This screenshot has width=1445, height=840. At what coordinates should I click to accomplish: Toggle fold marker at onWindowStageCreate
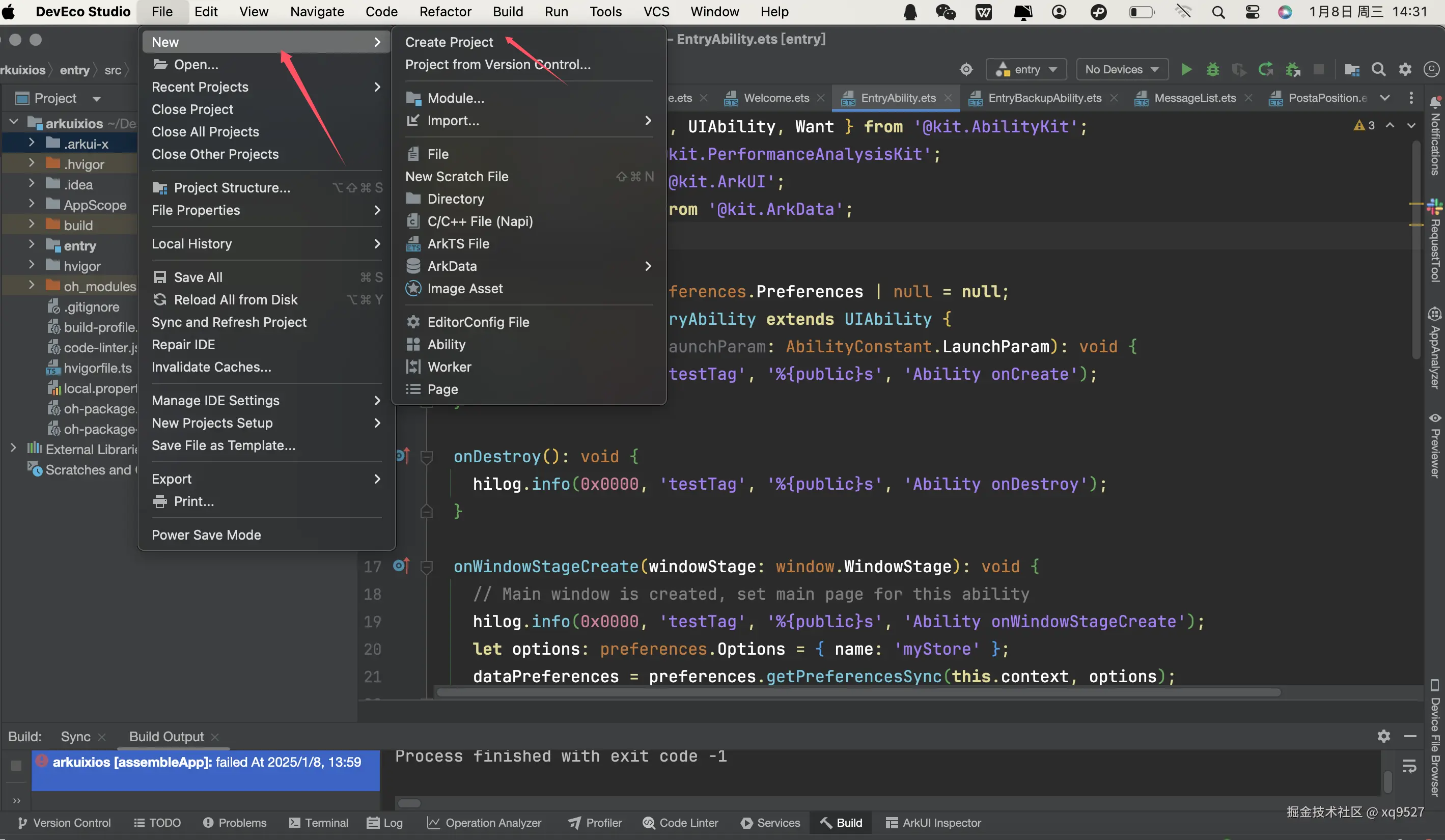[x=426, y=567]
